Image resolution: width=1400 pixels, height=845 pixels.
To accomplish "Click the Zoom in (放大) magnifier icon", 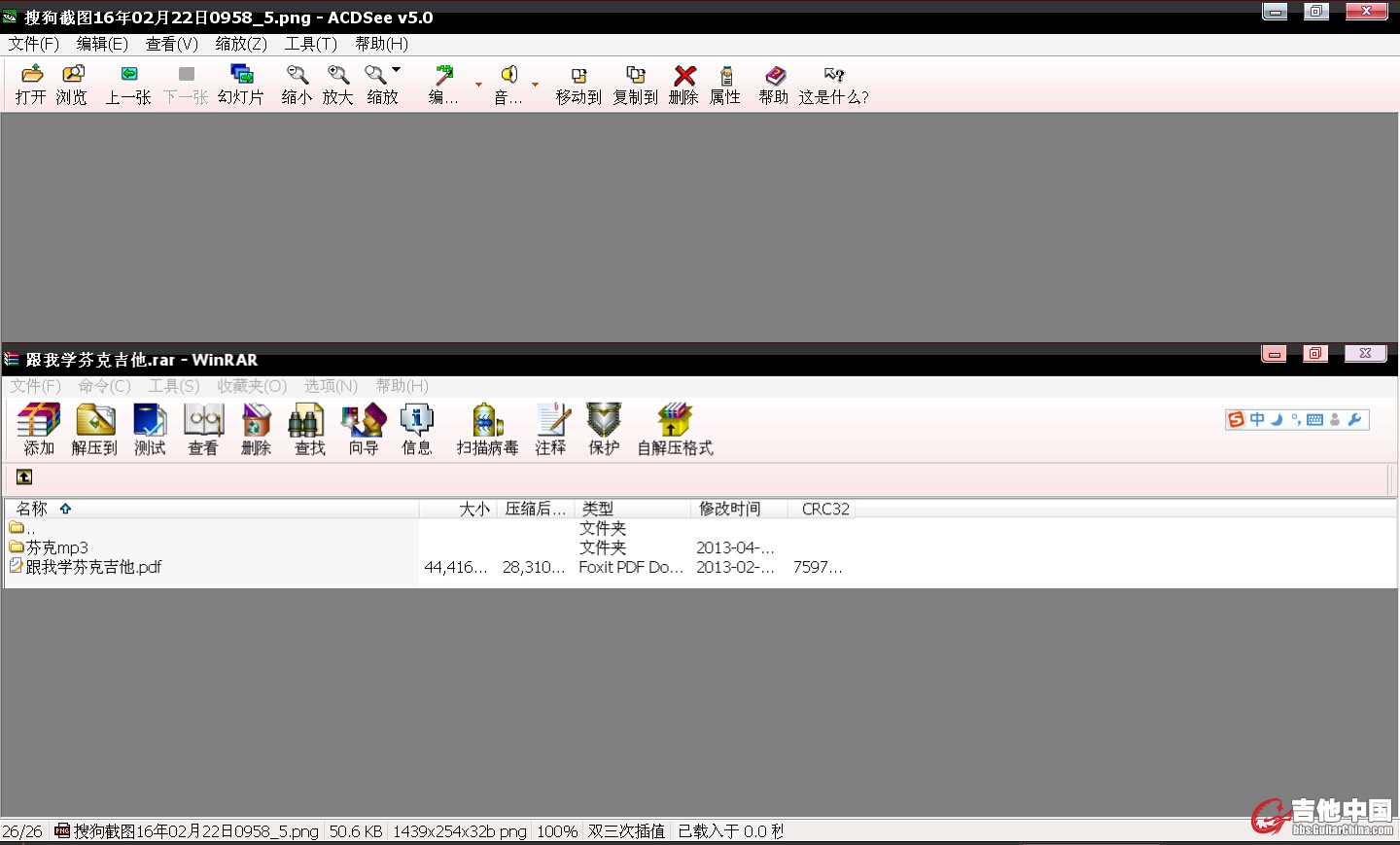I will [x=338, y=75].
